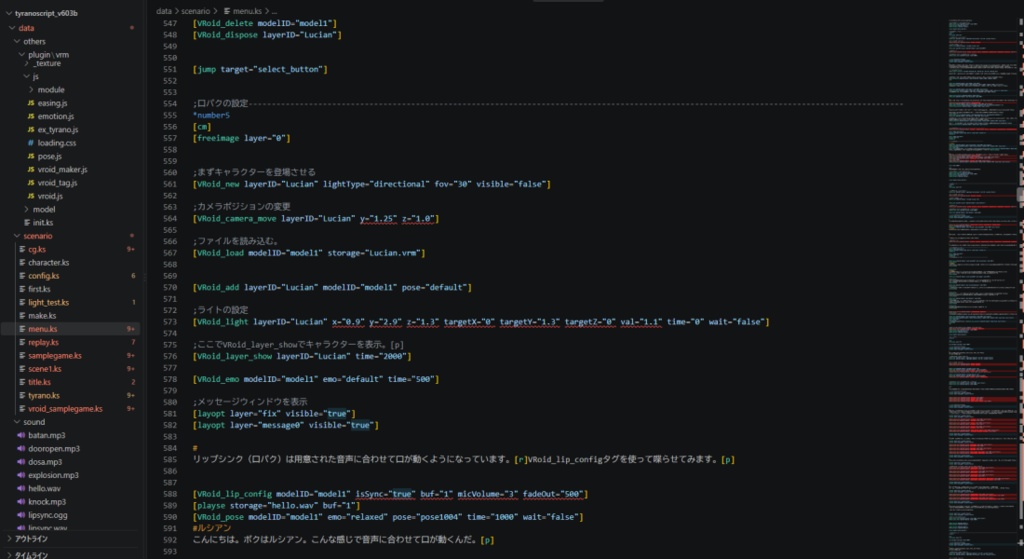Select data in the breadcrumb path
Image resolution: width=1024 pixels, height=559 pixels.
pyautogui.click(x=163, y=11)
